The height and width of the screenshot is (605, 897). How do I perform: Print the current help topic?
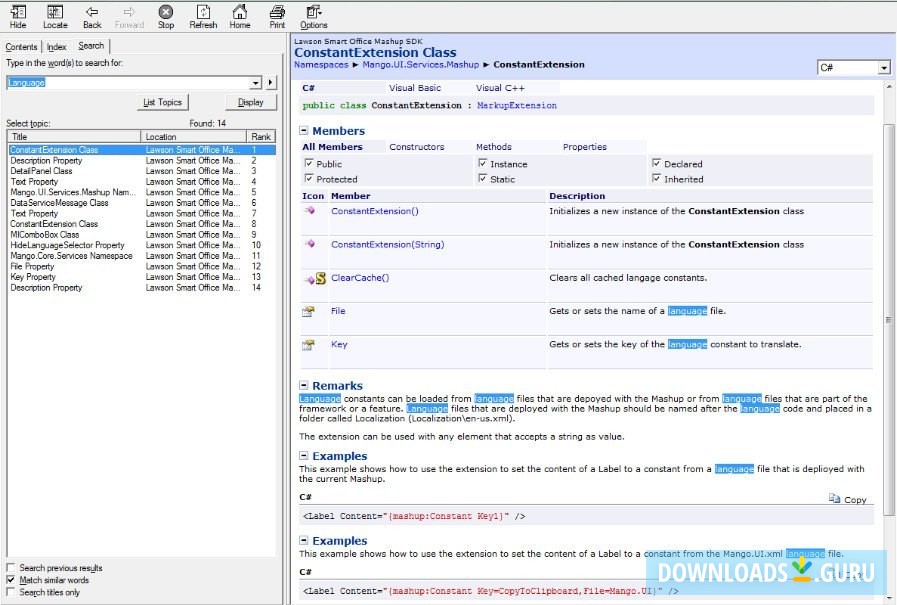(277, 16)
